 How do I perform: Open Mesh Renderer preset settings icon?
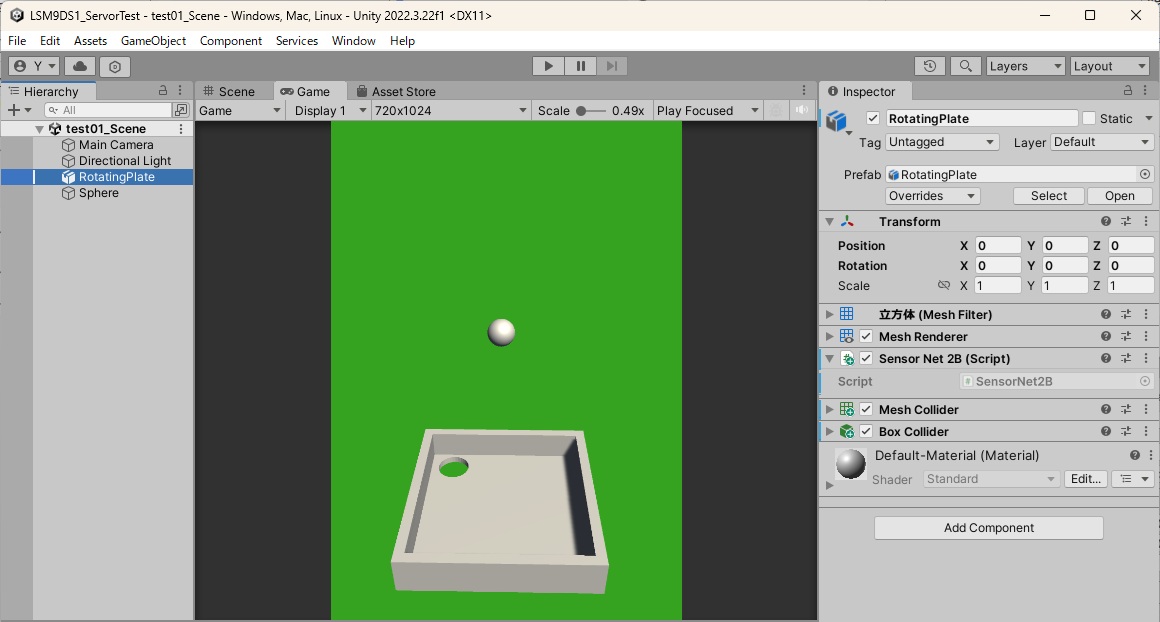1126,337
